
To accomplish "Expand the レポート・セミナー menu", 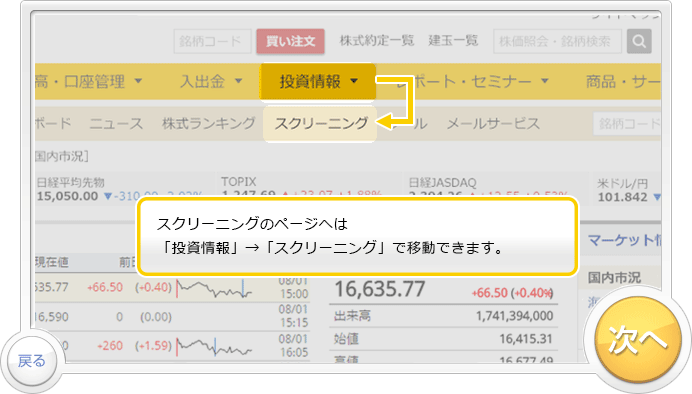I will pos(472,82).
